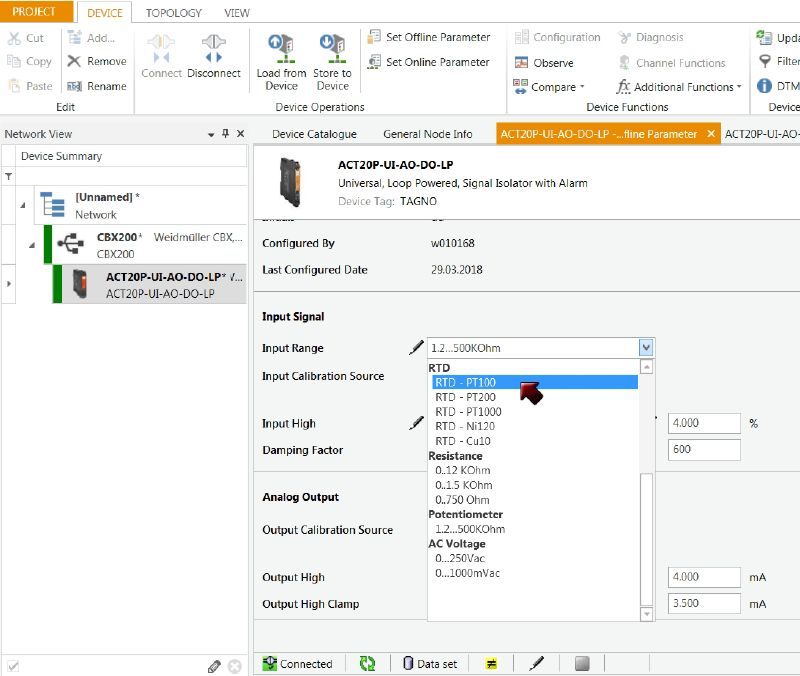Collapse the CBX200 tree node
Image resolution: width=800 pixels, height=676 pixels.
tap(31, 245)
